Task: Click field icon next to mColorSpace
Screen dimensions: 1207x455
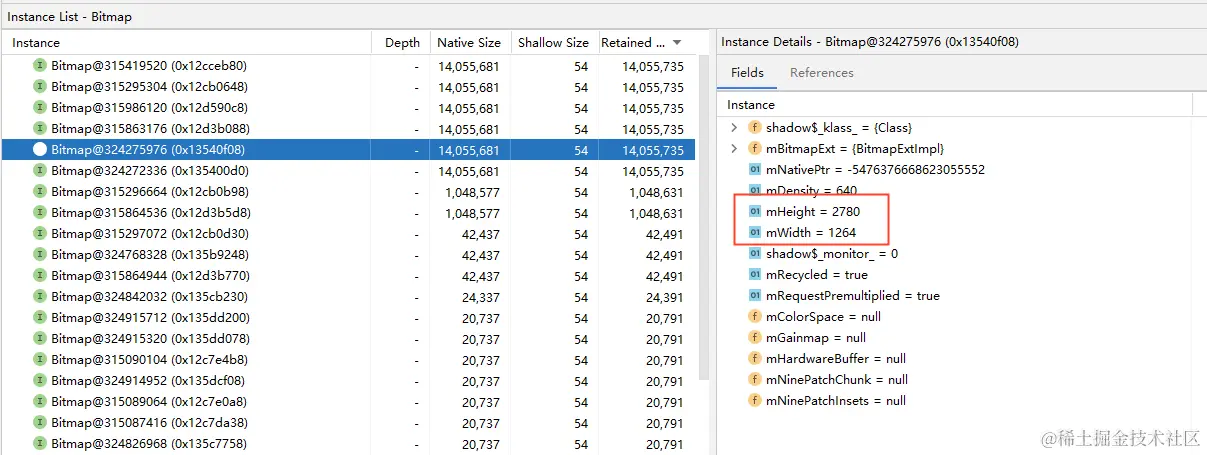Action: [755, 317]
